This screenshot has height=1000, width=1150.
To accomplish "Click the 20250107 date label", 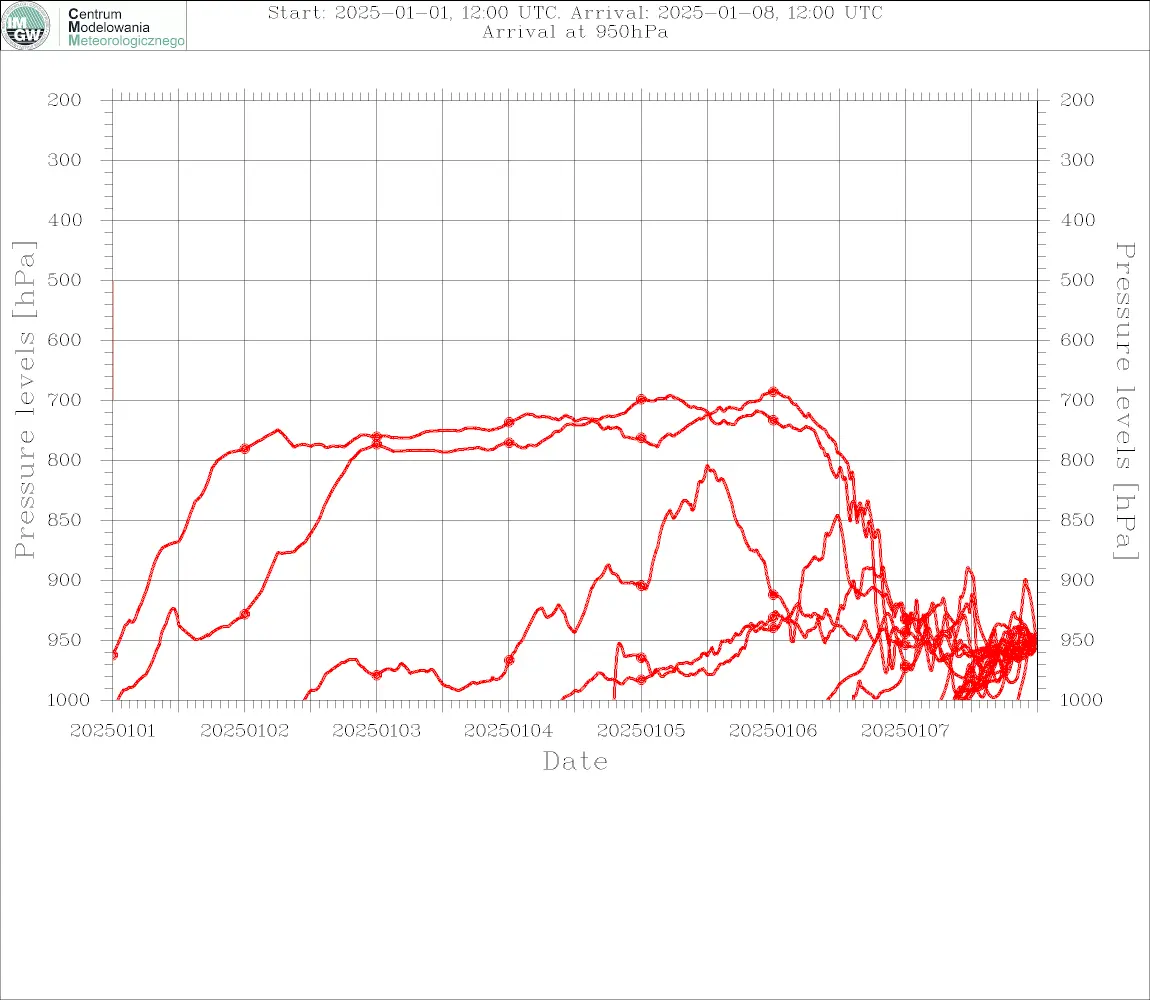I will pyautogui.click(x=906, y=731).
